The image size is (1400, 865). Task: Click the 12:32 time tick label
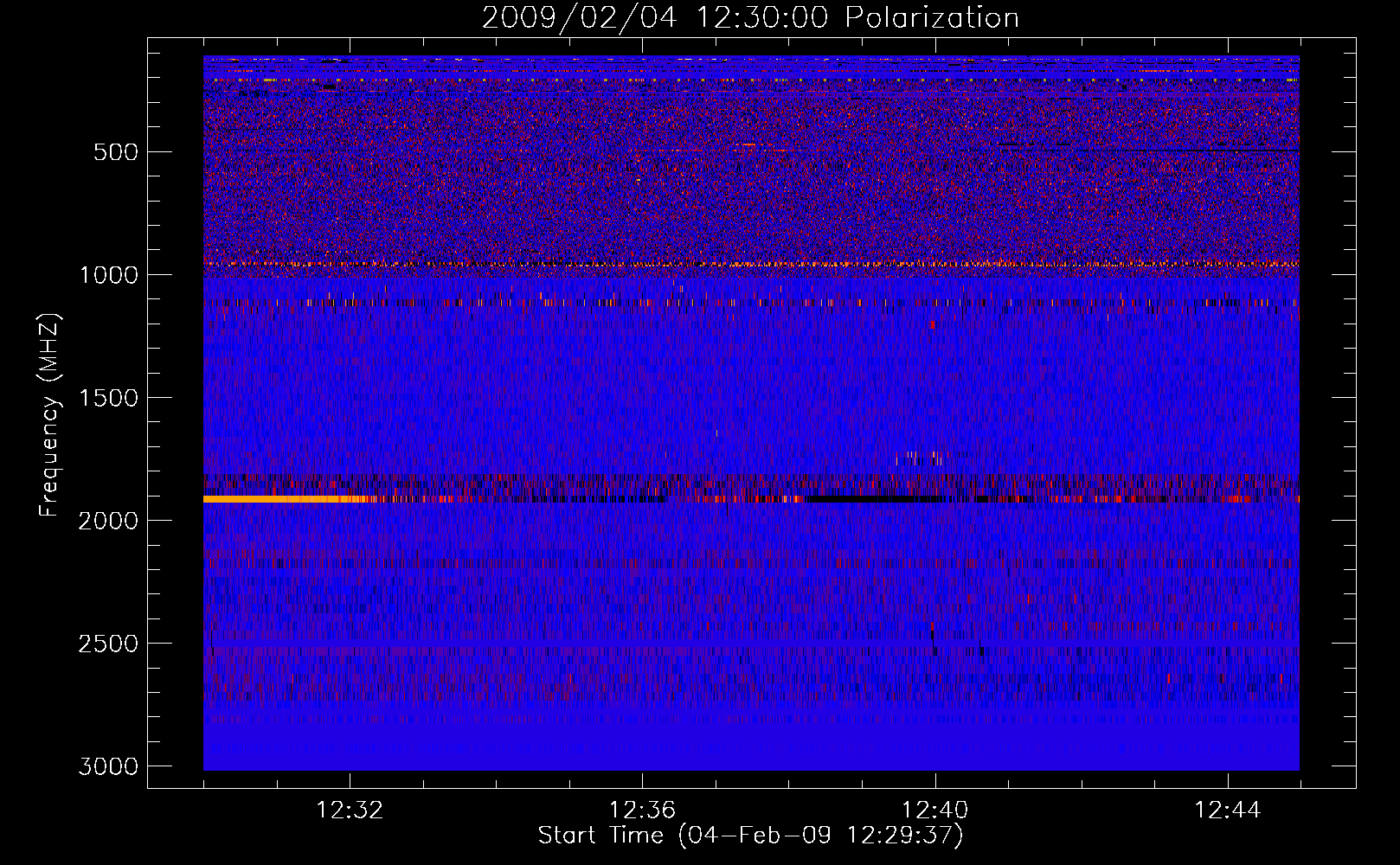coord(350,811)
